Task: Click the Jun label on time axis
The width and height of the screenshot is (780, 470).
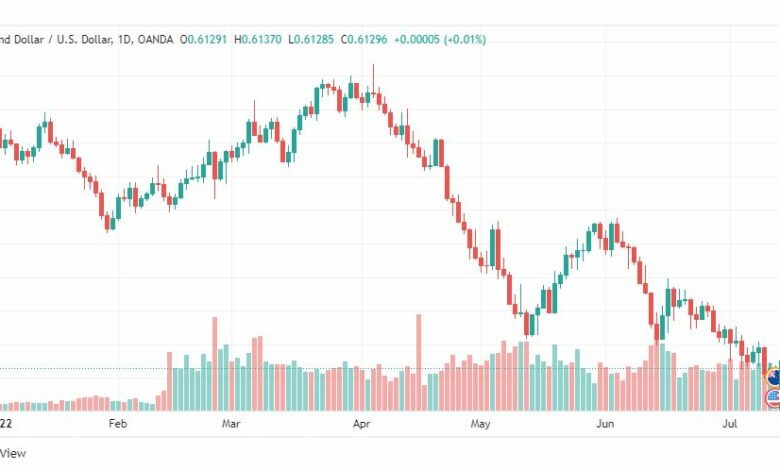Action: point(605,424)
